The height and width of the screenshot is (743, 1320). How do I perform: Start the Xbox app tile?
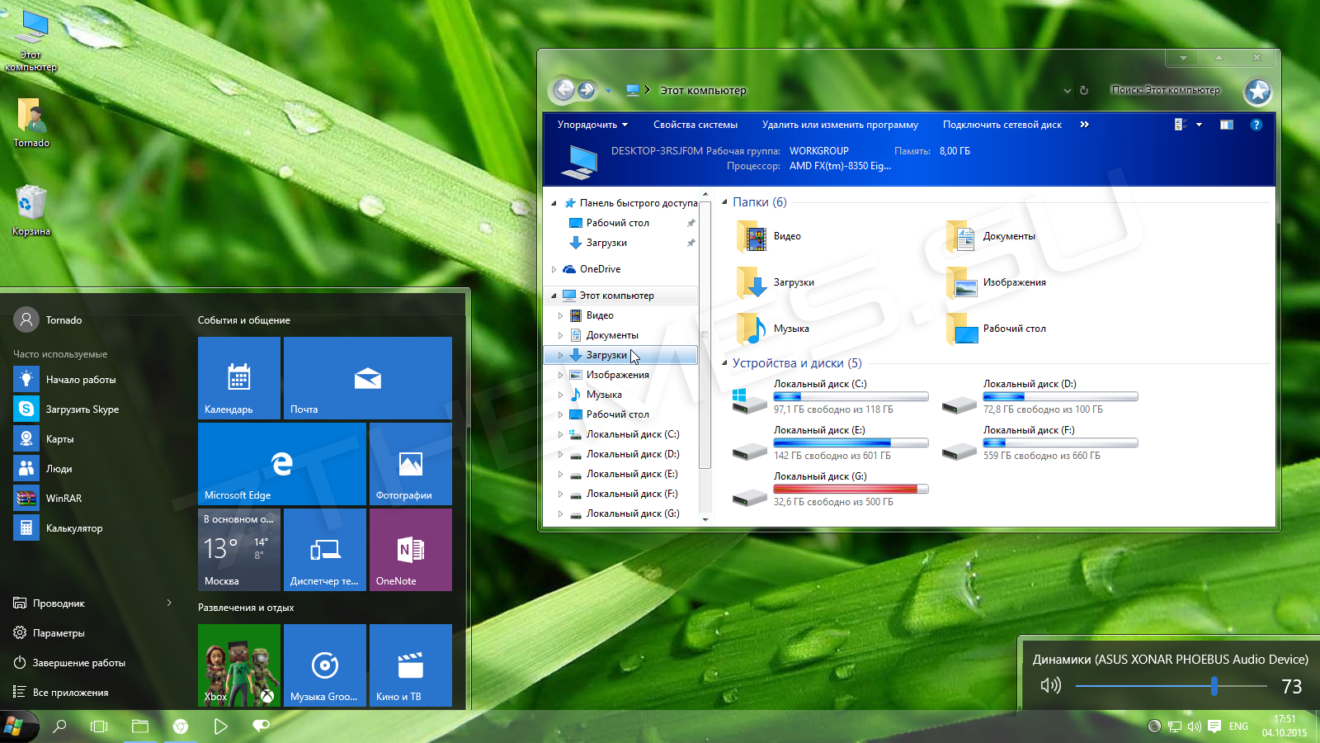[239, 665]
